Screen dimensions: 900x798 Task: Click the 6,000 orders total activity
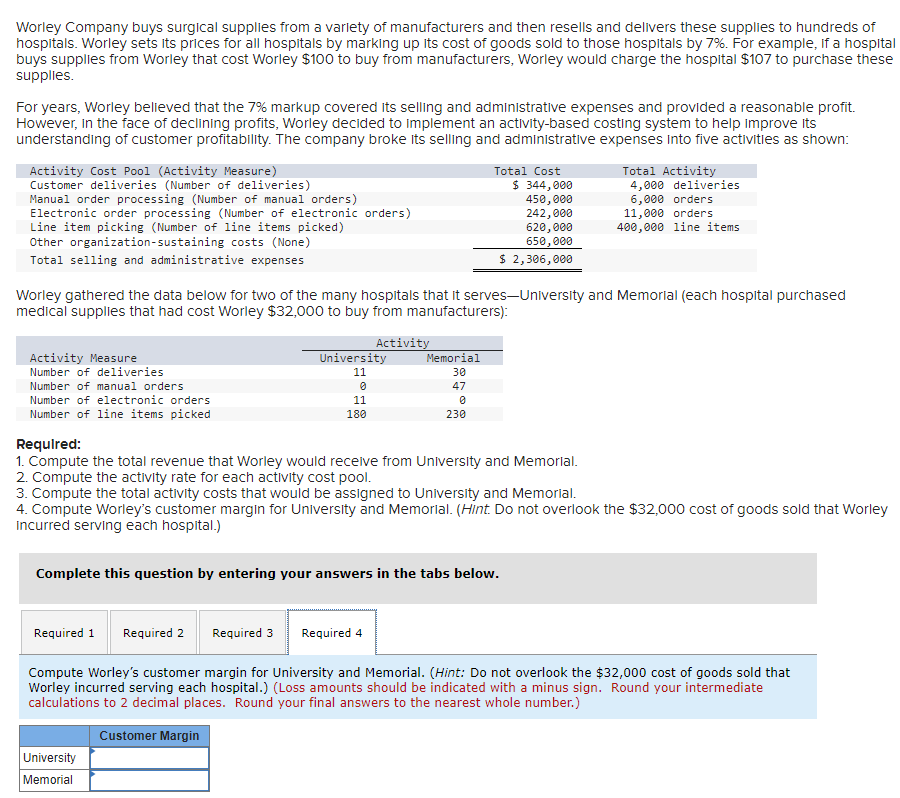[x=672, y=199]
